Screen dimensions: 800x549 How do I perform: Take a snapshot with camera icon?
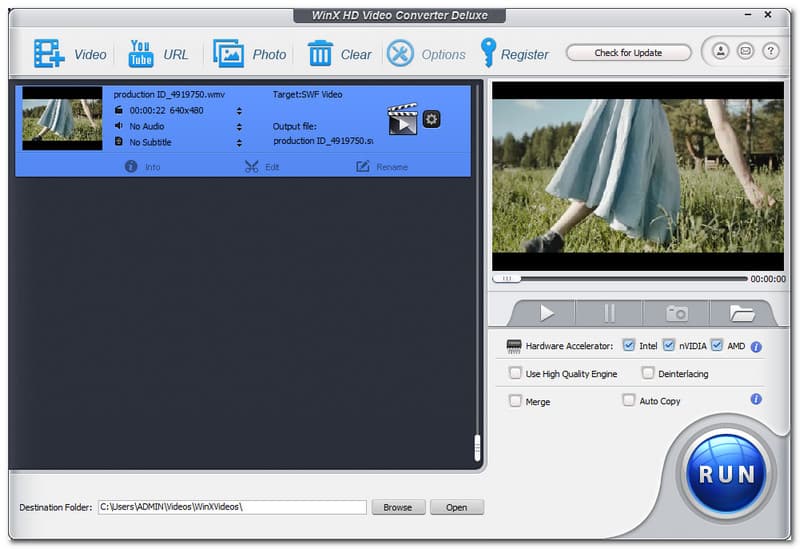(x=677, y=313)
